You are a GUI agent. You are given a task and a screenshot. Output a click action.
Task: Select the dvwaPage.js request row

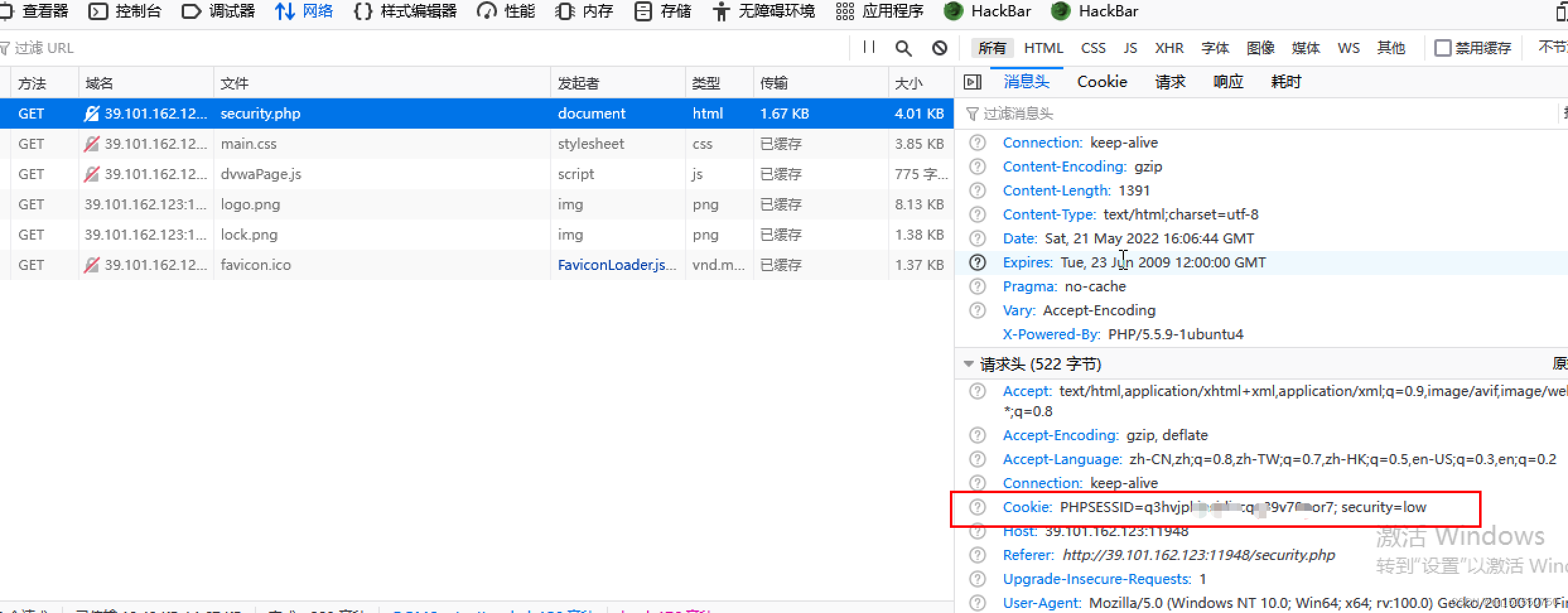[x=476, y=174]
